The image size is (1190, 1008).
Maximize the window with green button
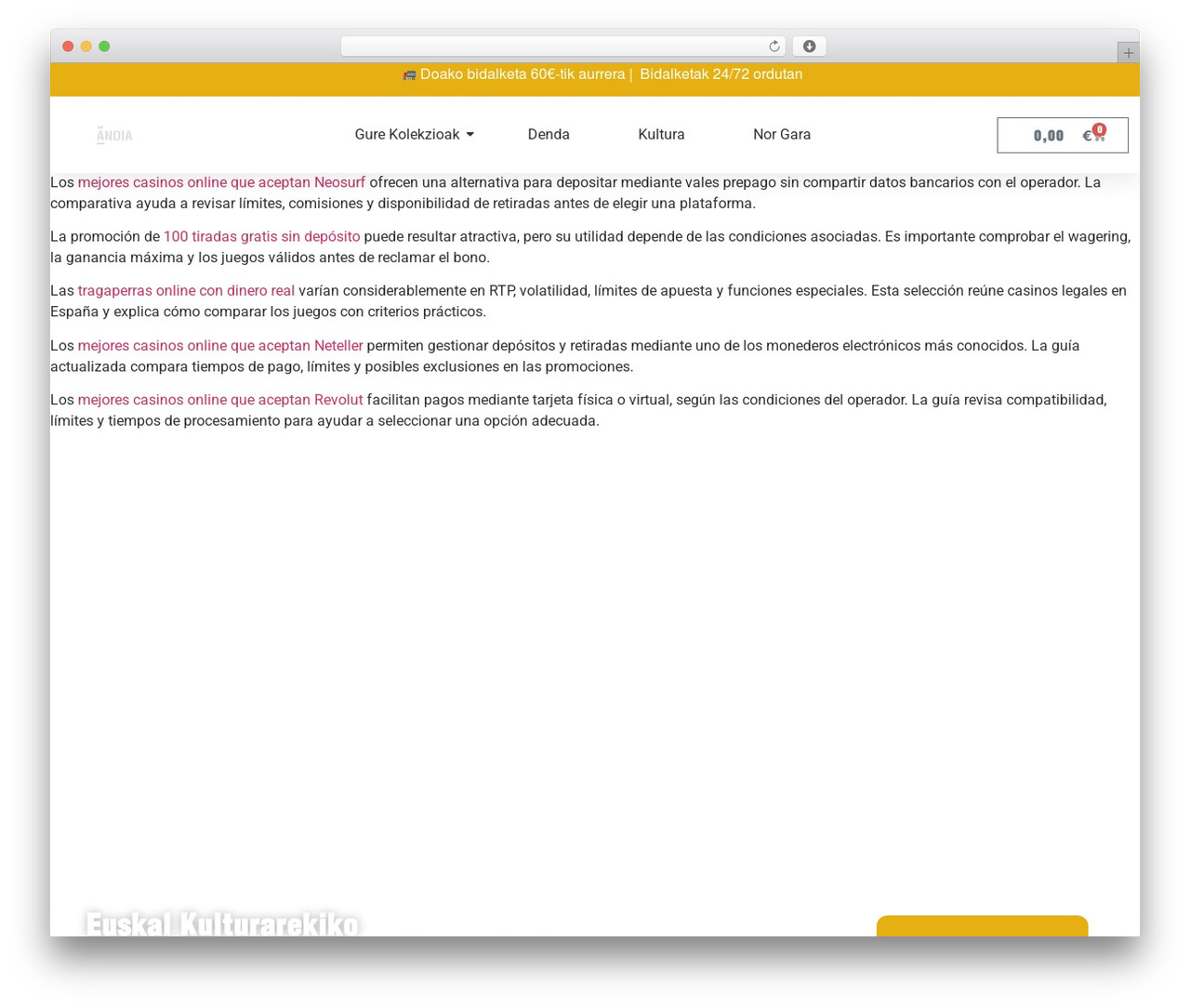coord(104,46)
